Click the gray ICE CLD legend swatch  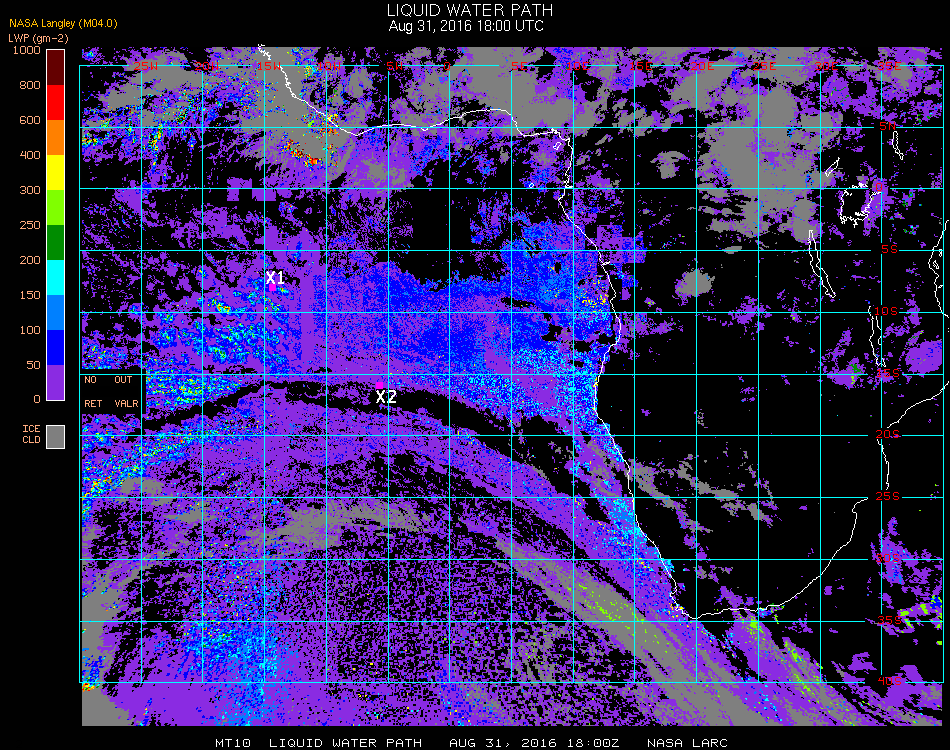click(56, 437)
